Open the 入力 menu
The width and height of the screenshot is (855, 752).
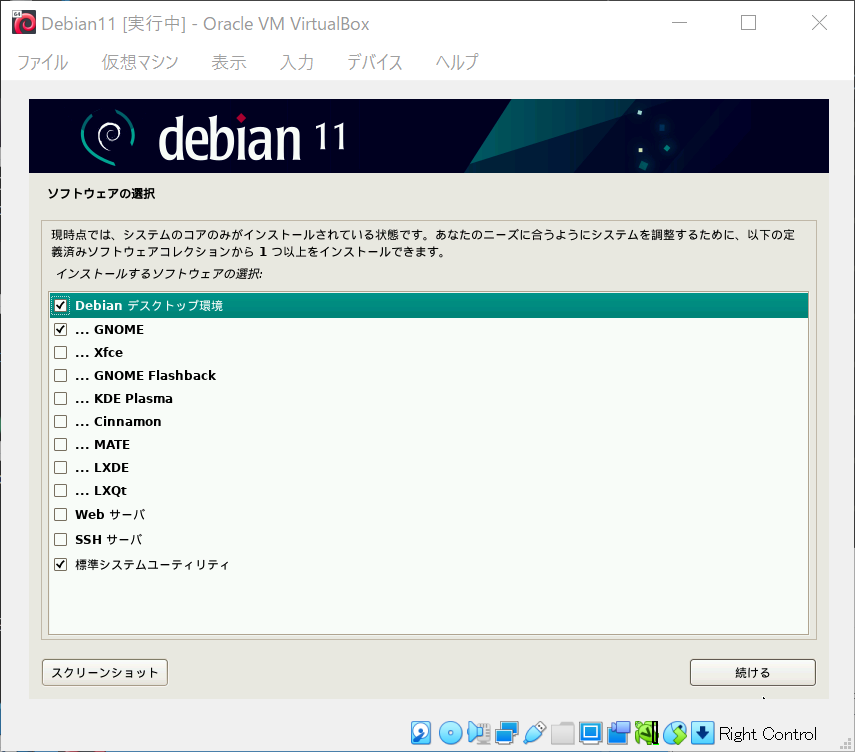[x=297, y=62]
